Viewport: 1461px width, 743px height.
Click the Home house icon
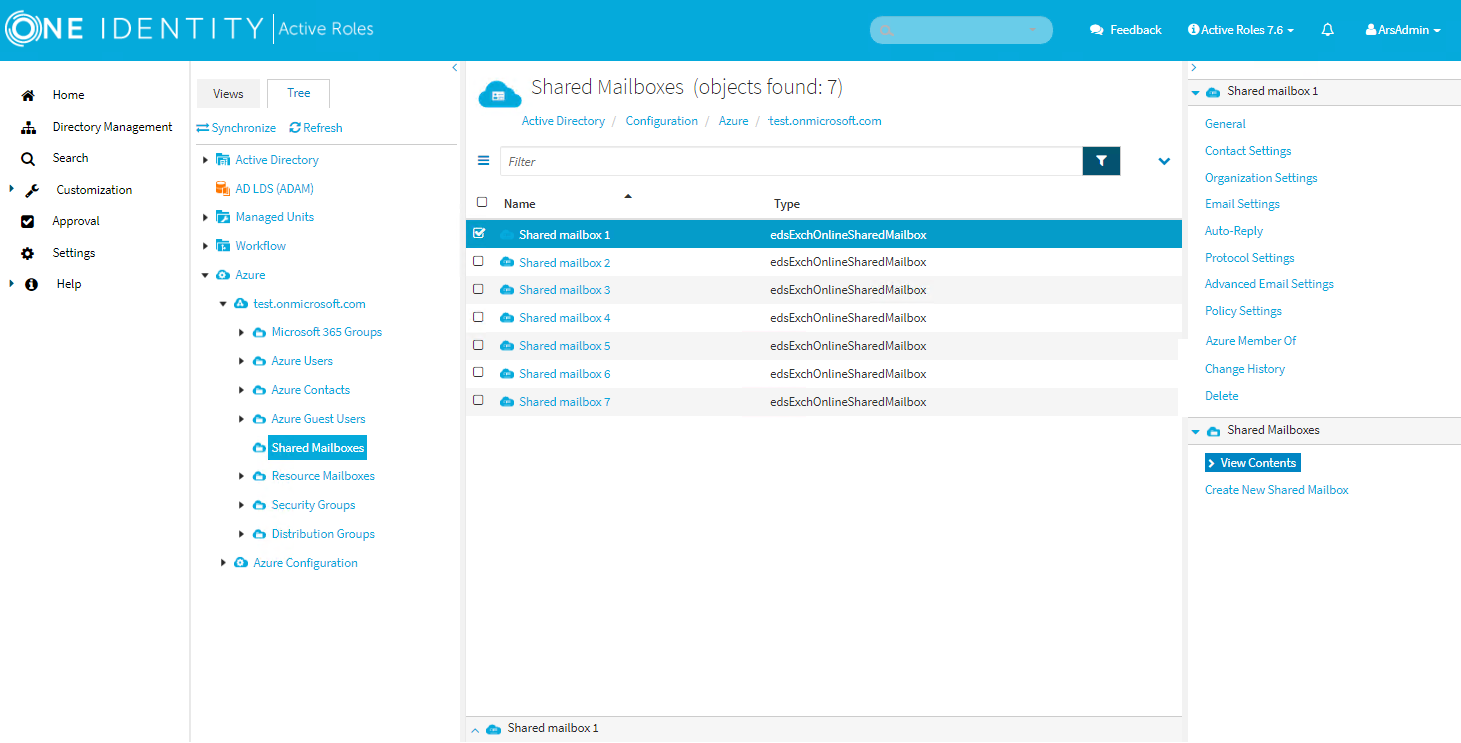pos(28,95)
